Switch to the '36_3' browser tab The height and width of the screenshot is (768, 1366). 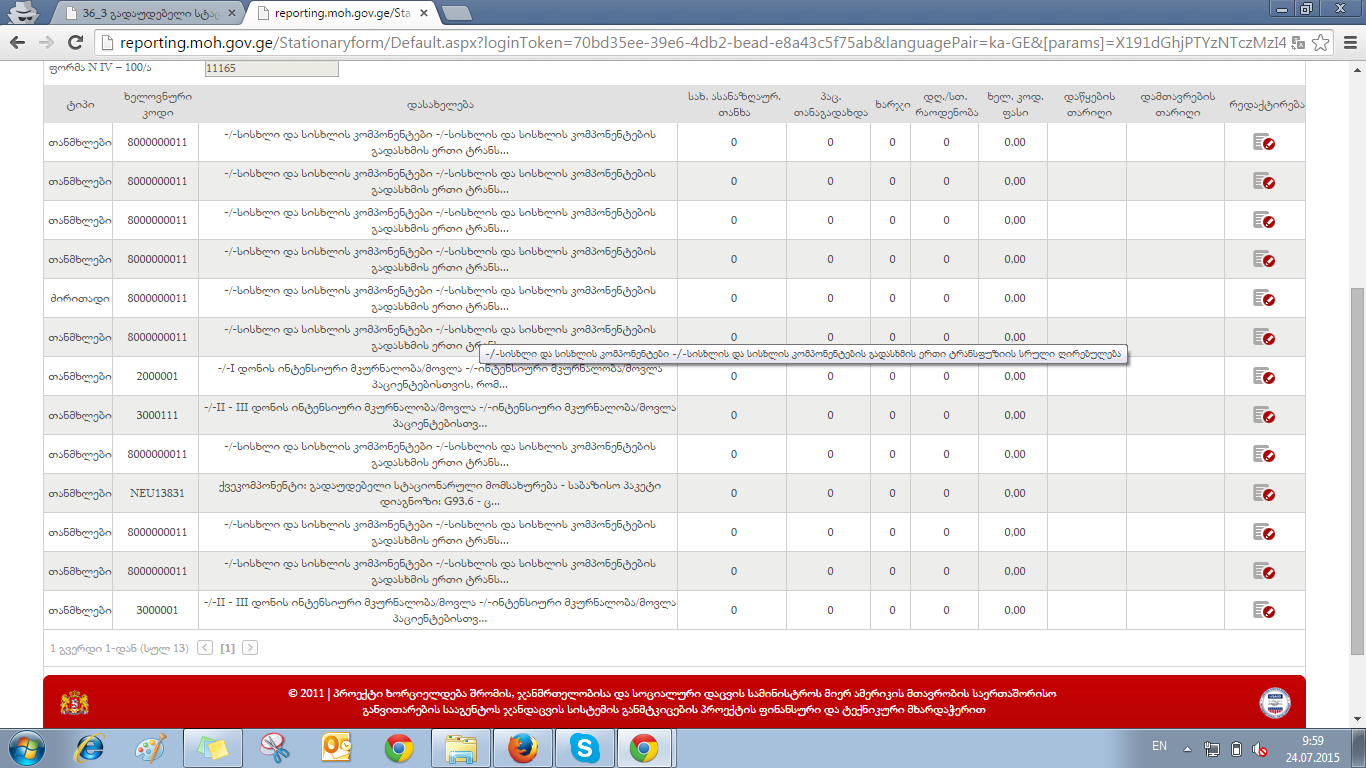[x=150, y=13]
